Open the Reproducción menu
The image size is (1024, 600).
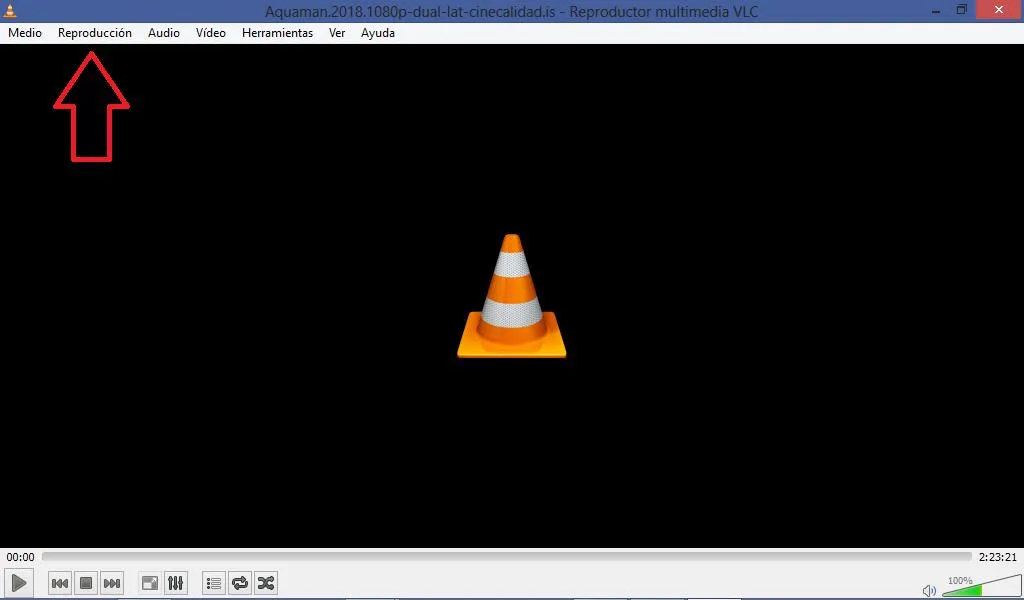pyautogui.click(x=94, y=32)
